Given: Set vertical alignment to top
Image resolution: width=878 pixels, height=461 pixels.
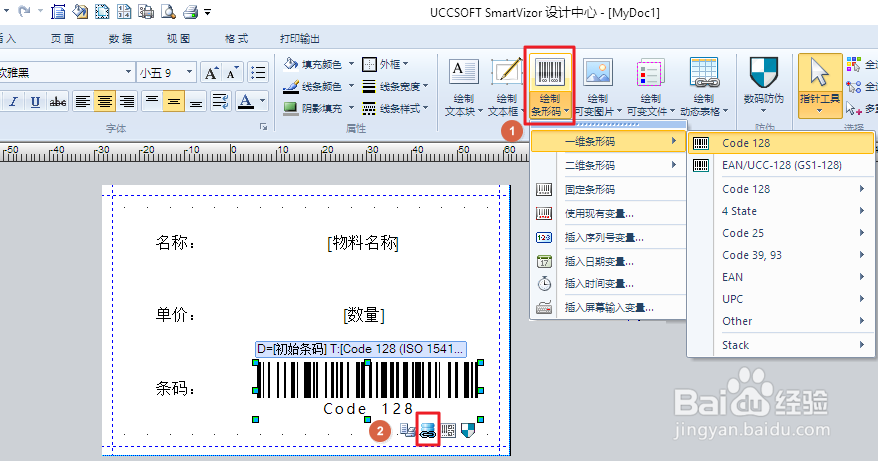Looking at the screenshot, I should (x=152, y=101).
